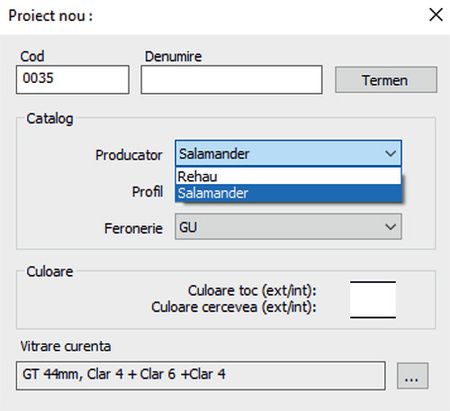Click the Proiect nou title bar text
The width and height of the screenshot is (450, 411).
(x=50, y=16)
